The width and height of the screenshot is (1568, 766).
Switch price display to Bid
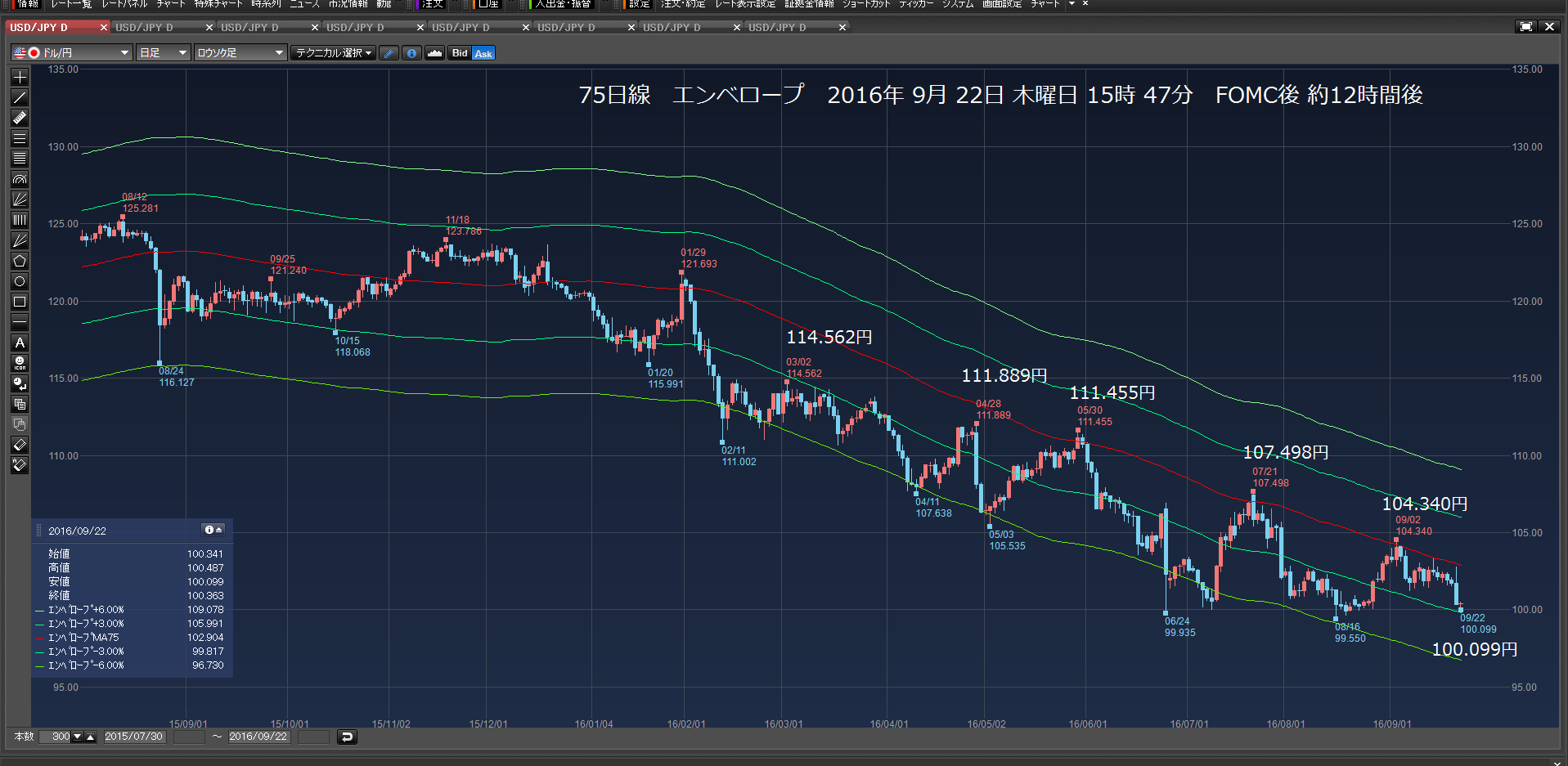tap(460, 53)
